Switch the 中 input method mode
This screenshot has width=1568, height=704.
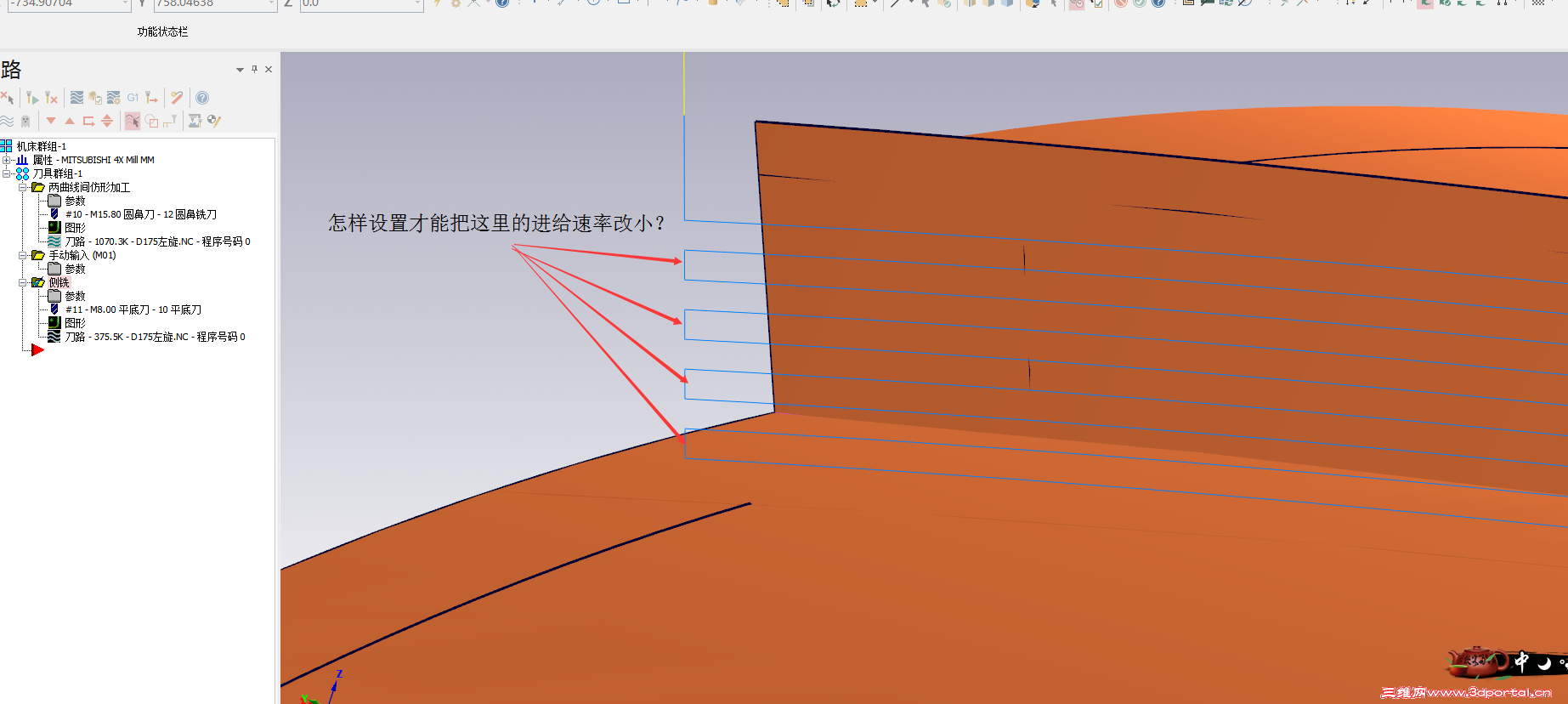(1522, 661)
